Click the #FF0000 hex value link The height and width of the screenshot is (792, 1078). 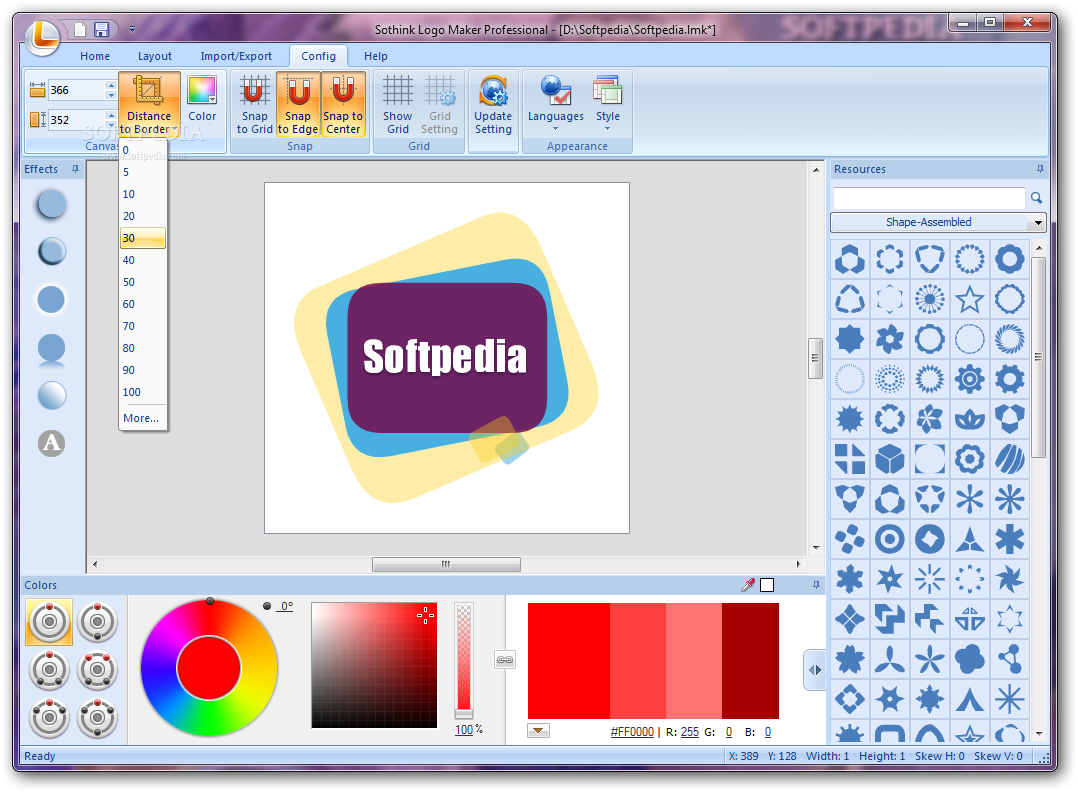click(x=632, y=732)
